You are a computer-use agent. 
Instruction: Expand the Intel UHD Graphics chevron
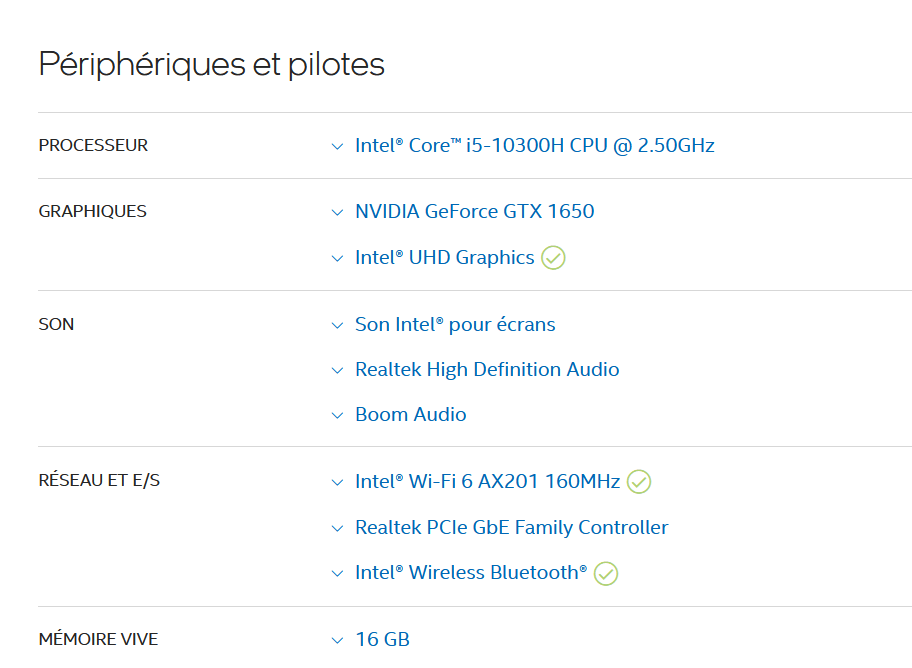(x=337, y=258)
